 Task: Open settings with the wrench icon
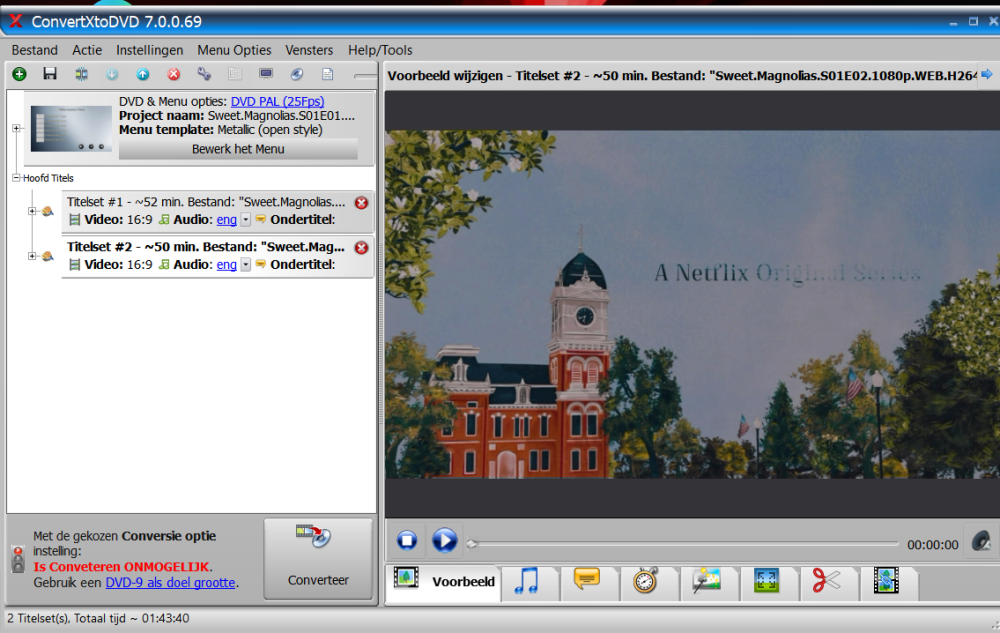click(204, 74)
